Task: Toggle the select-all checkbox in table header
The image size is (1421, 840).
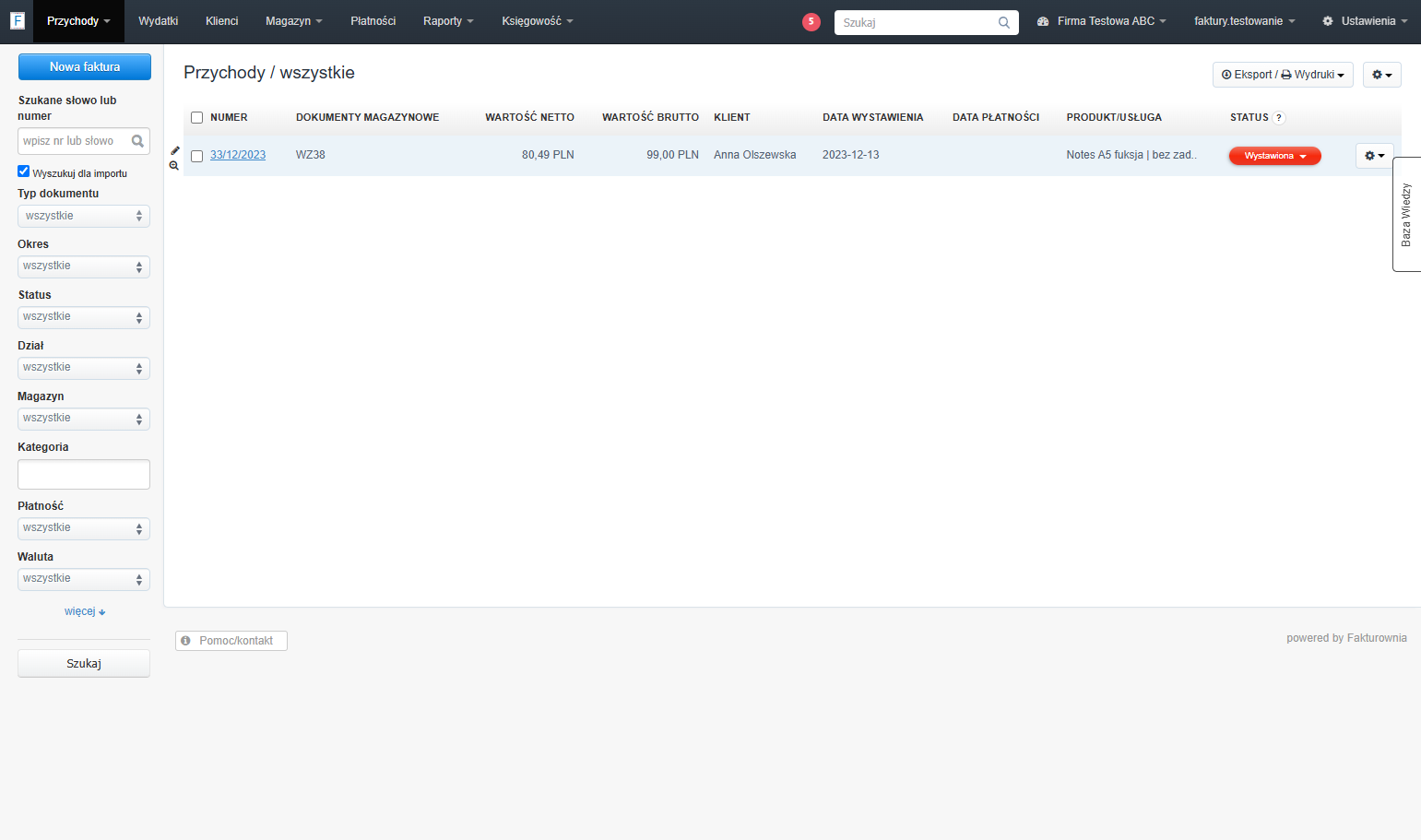Action: click(196, 117)
